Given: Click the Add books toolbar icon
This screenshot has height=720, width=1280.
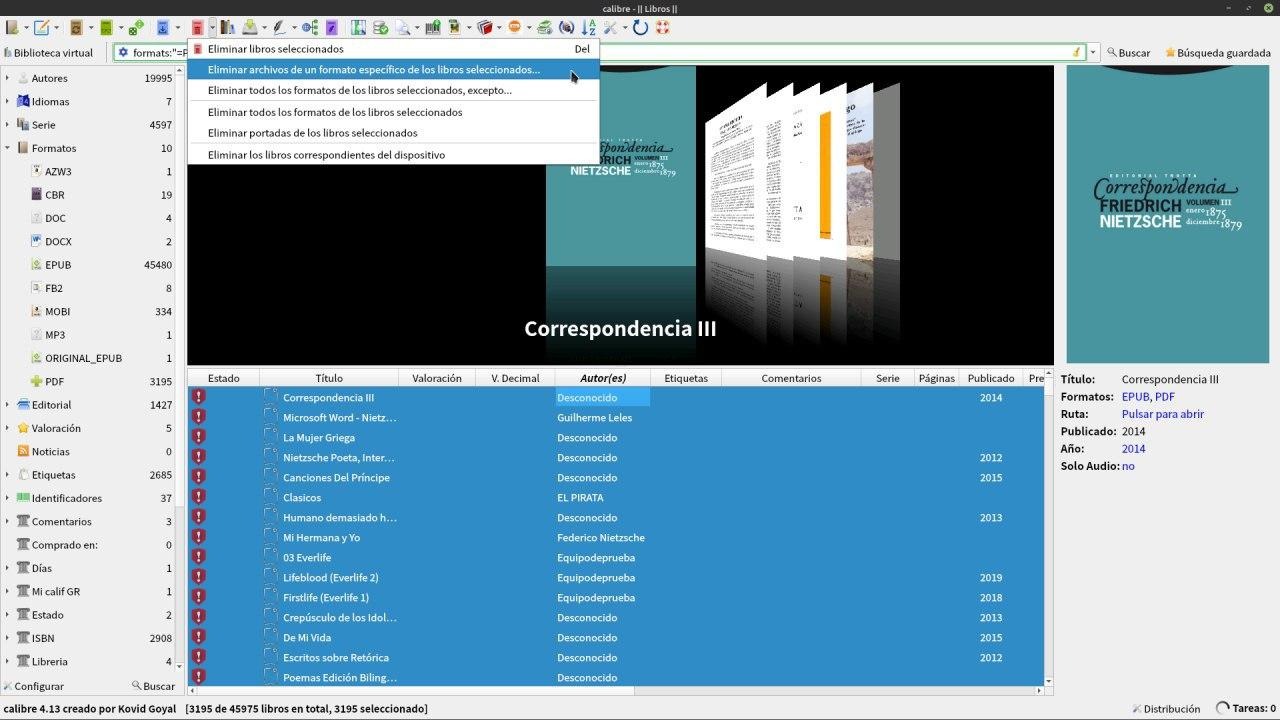Looking at the screenshot, I should pos(12,28).
